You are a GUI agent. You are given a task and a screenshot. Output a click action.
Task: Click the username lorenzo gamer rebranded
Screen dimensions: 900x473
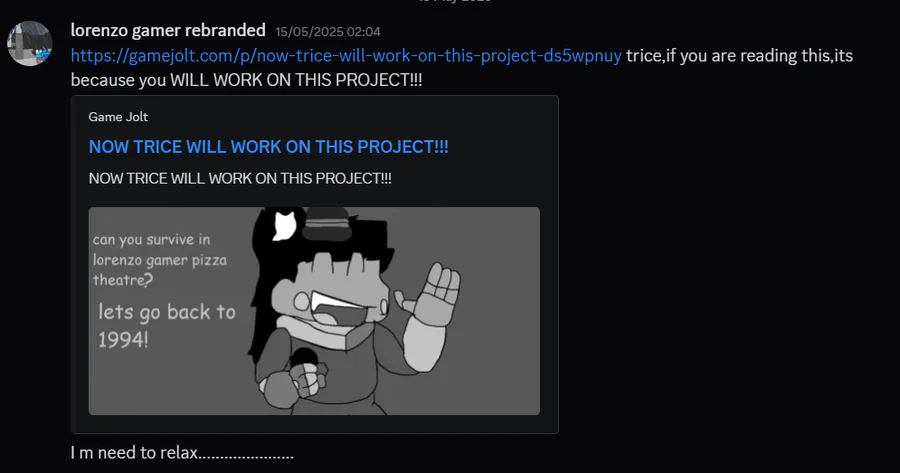tap(168, 30)
